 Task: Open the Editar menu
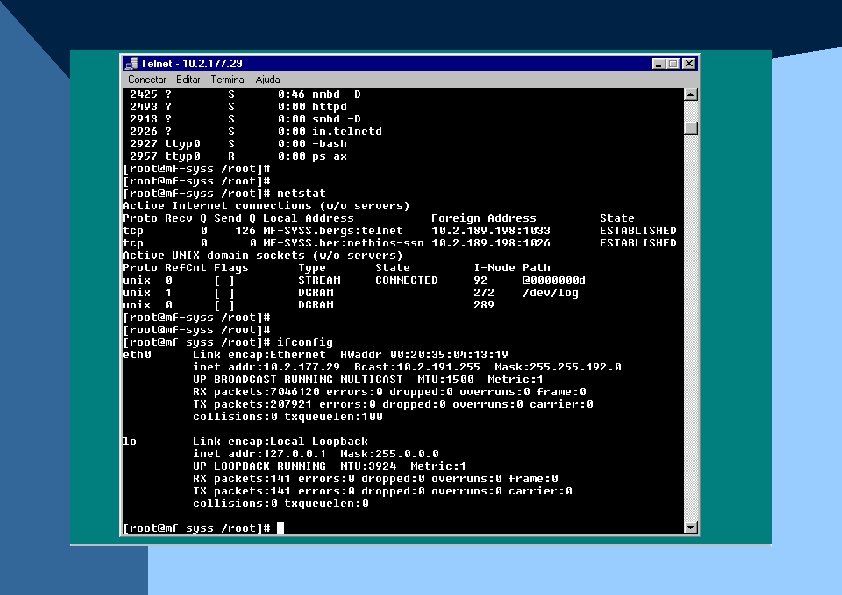188,79
